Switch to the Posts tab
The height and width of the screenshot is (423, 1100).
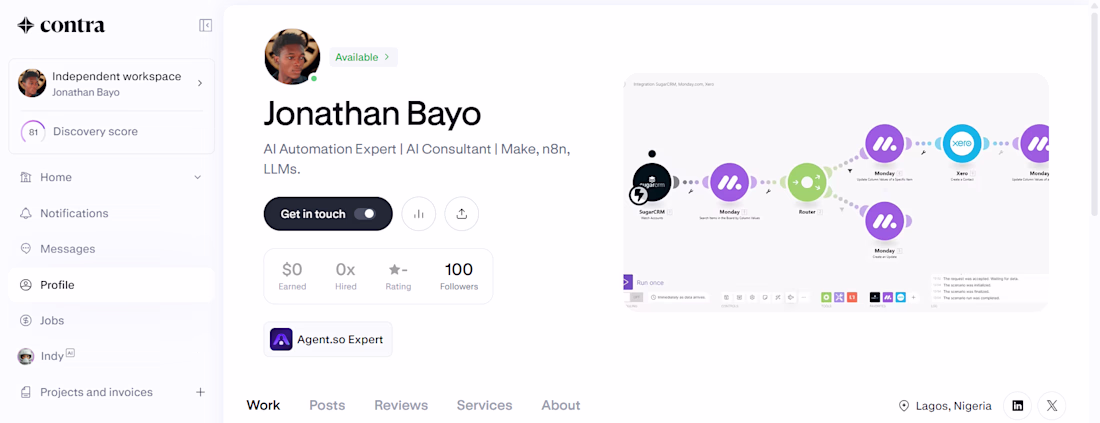[327, 405]
